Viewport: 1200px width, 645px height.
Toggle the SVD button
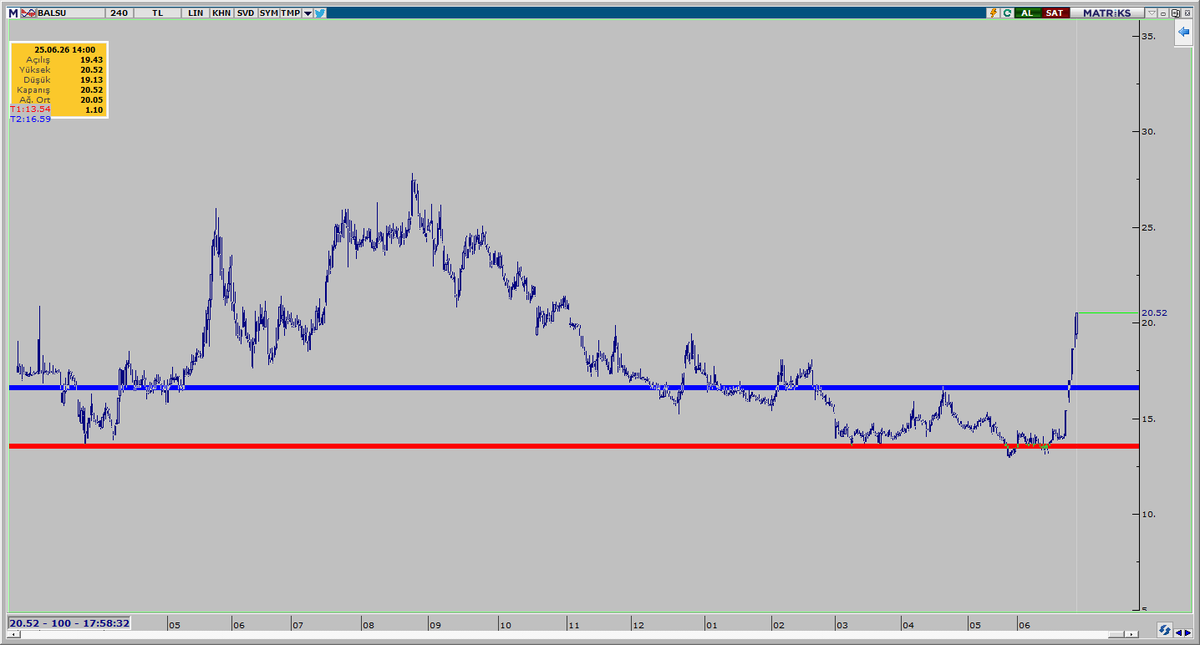point(245,13)
